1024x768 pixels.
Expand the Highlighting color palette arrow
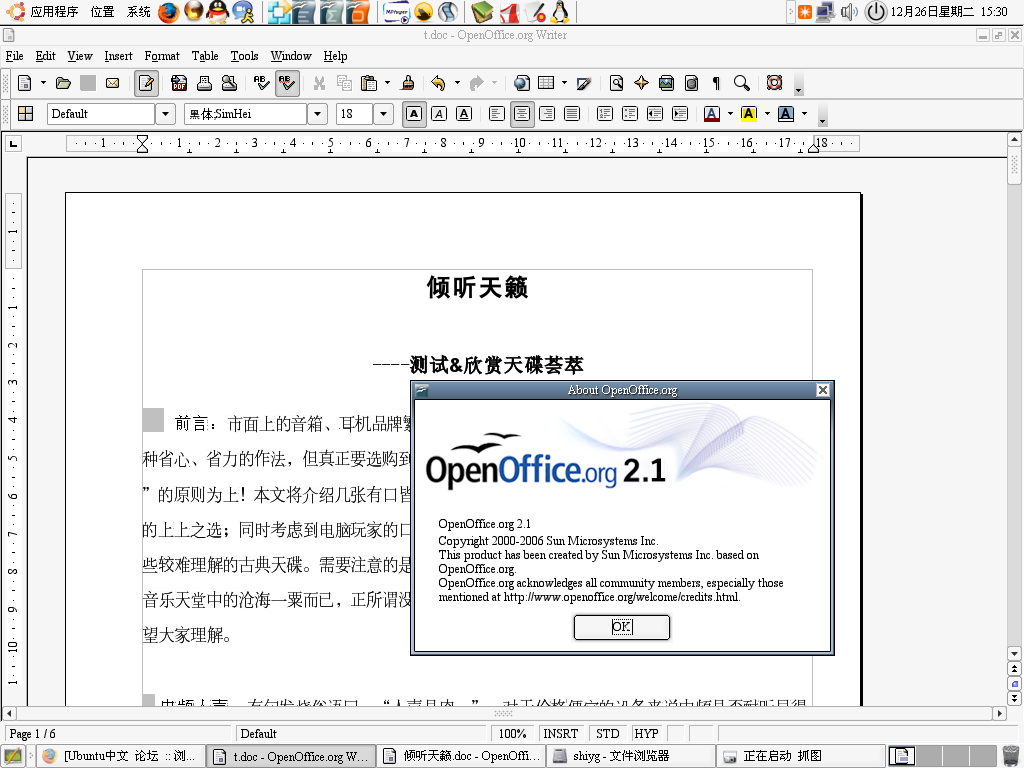point(767,114)
